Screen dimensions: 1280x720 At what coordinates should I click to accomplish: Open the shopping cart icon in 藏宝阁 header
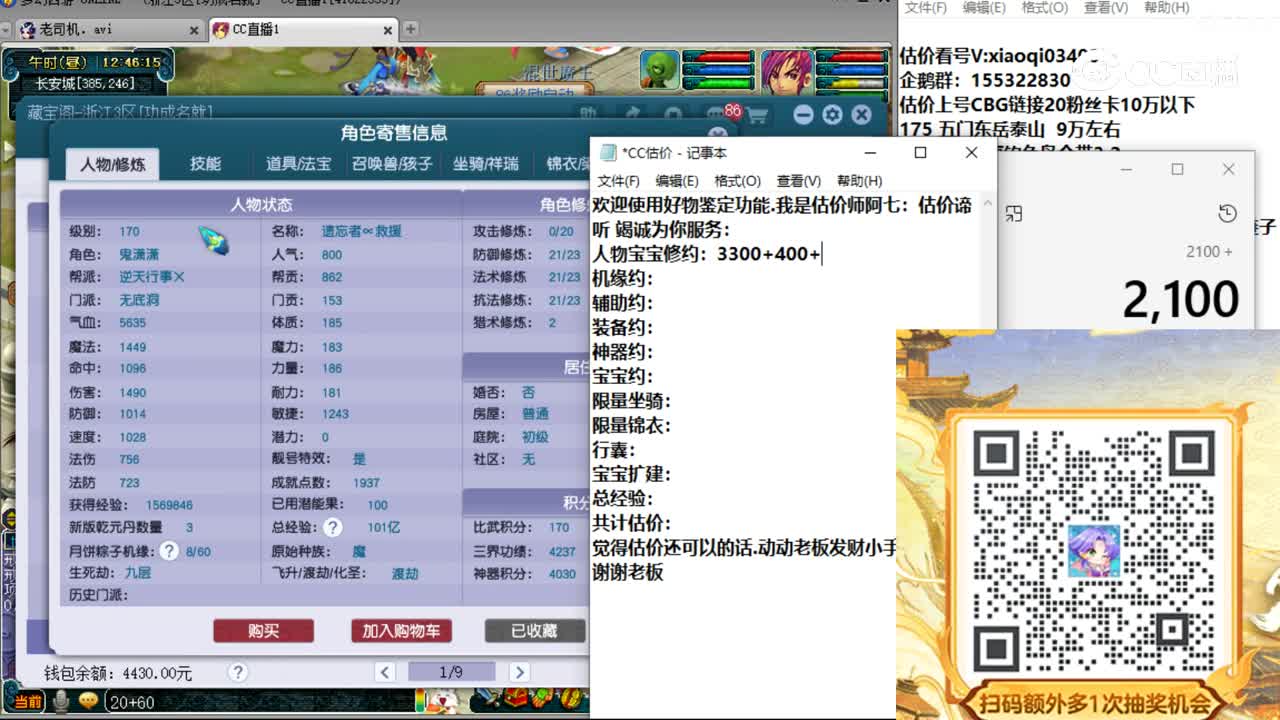[x=757, y=116]
